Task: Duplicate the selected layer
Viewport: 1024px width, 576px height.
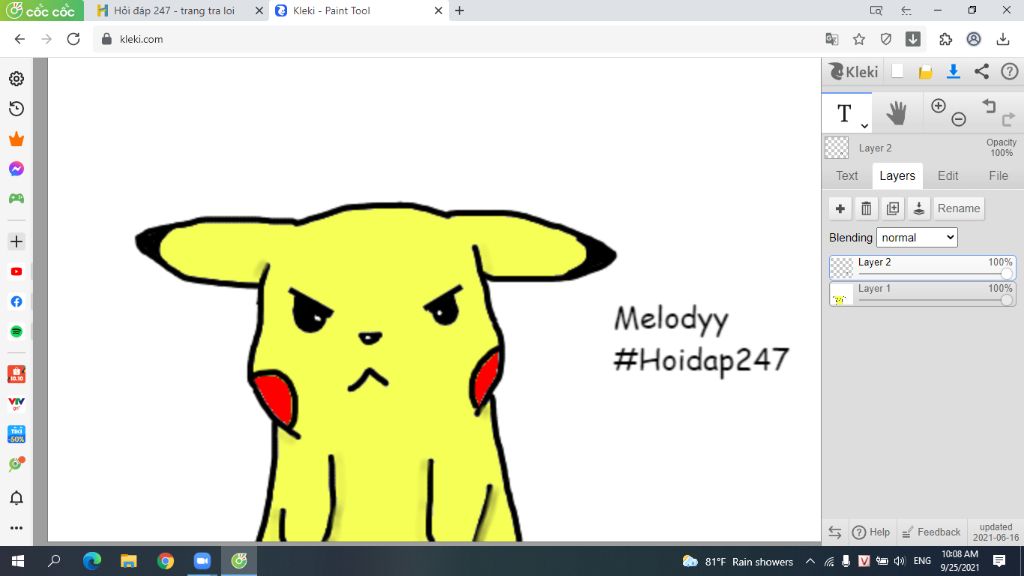Action: pos(893,208)
